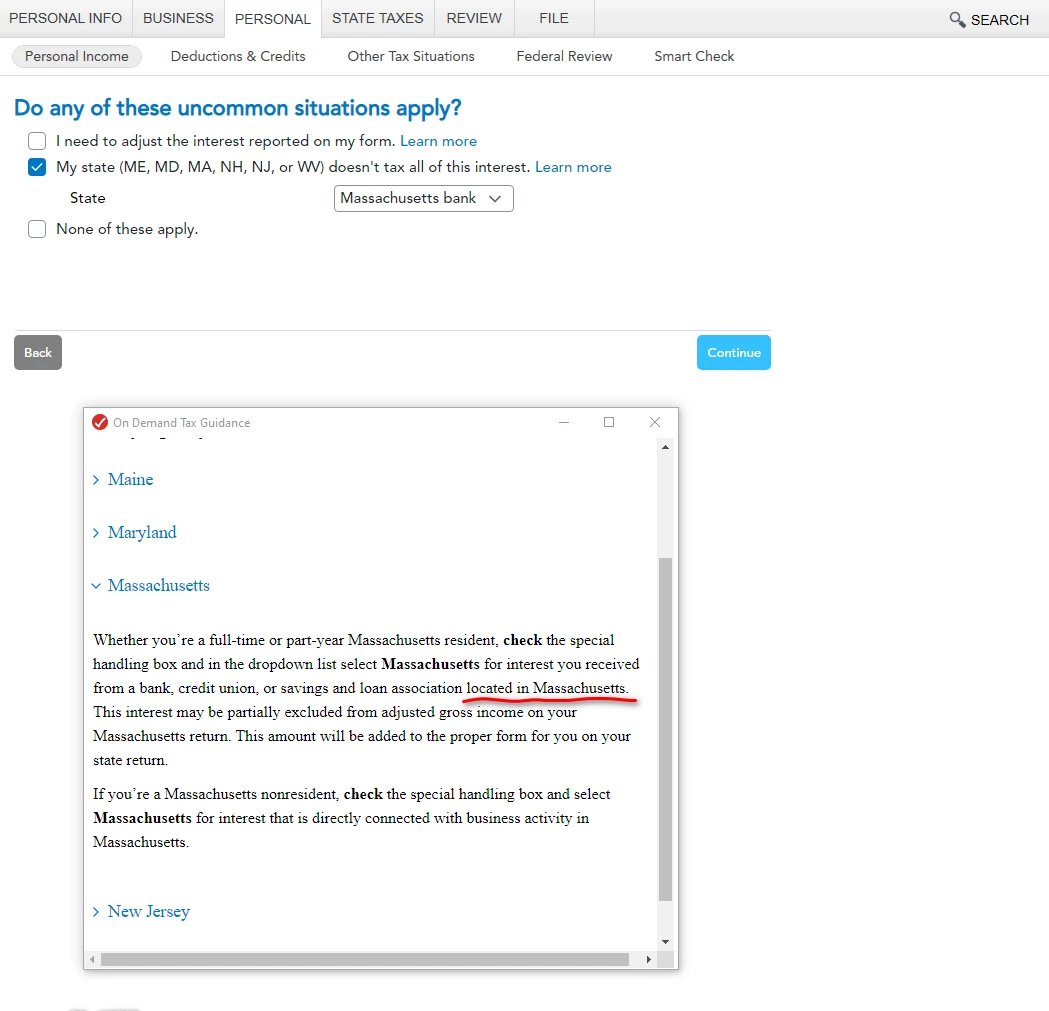This screenshot has height=1011, width=1049.
Task: Click the guidance vertical scrollbar thumb
Action: click(x=665, y=729)
